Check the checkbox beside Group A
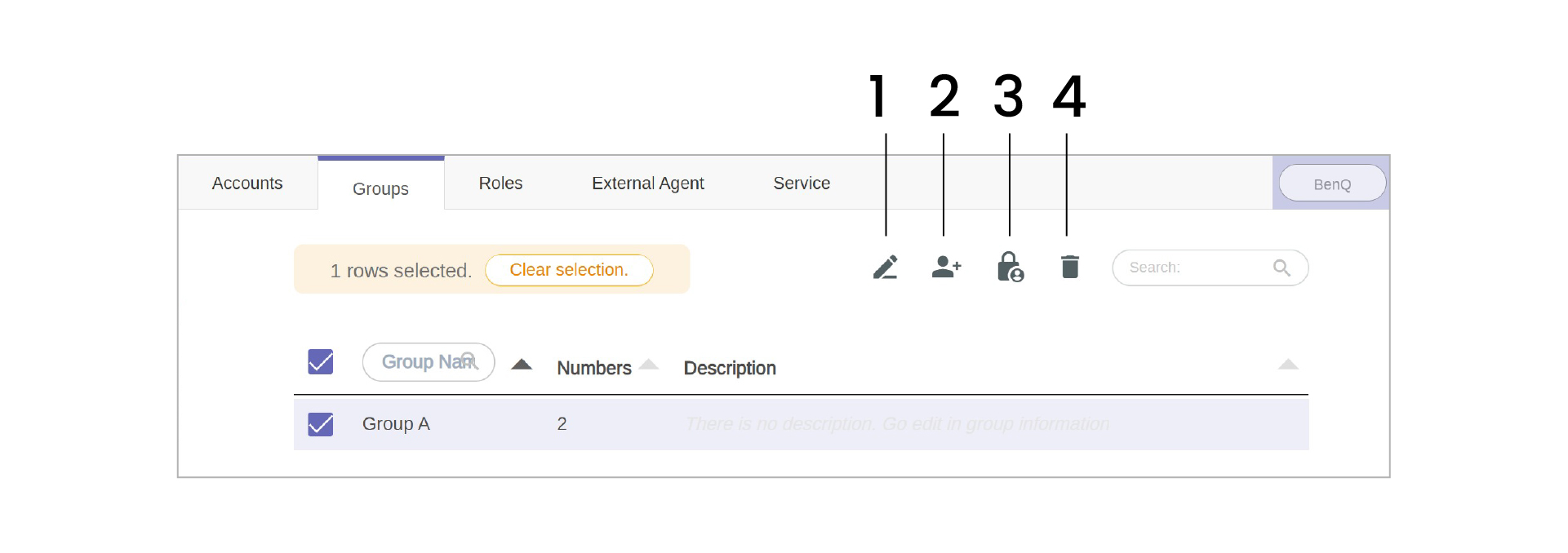The image size is (1568, 553). pos(320,424)
